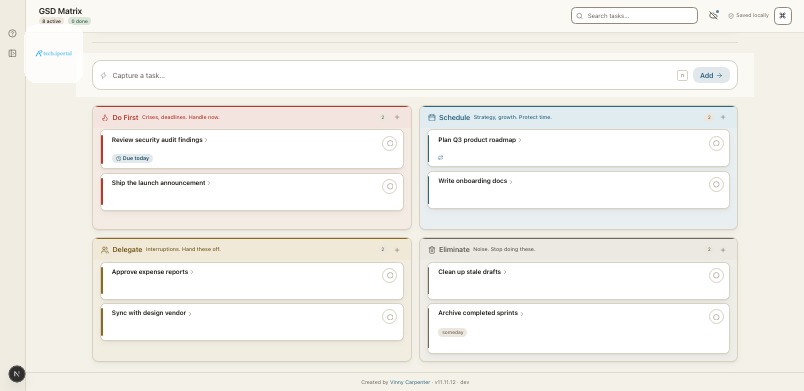
Task: Expand chevron on Archive completed sprints
Action: (521, 313)
